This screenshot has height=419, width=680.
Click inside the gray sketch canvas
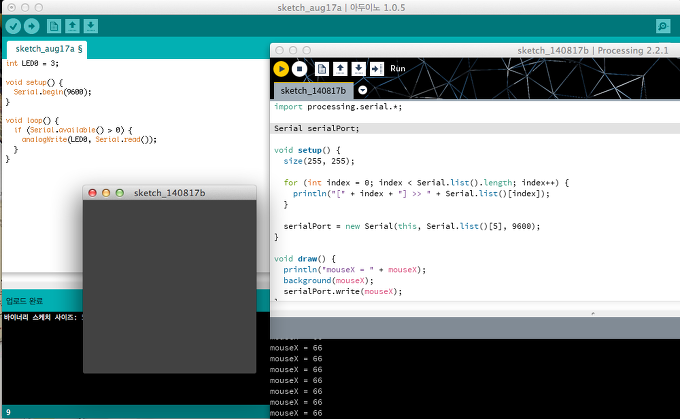pyautogui.click(x=170, y=286)
